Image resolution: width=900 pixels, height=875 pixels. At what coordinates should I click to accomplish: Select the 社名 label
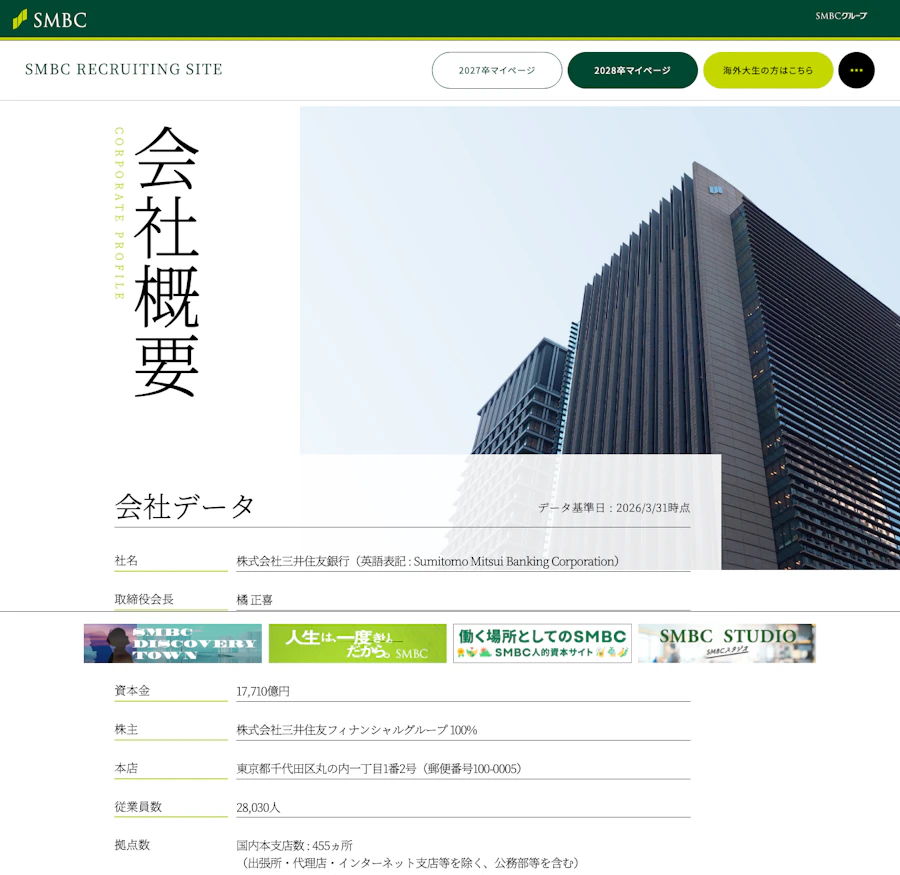click(126, 560)
